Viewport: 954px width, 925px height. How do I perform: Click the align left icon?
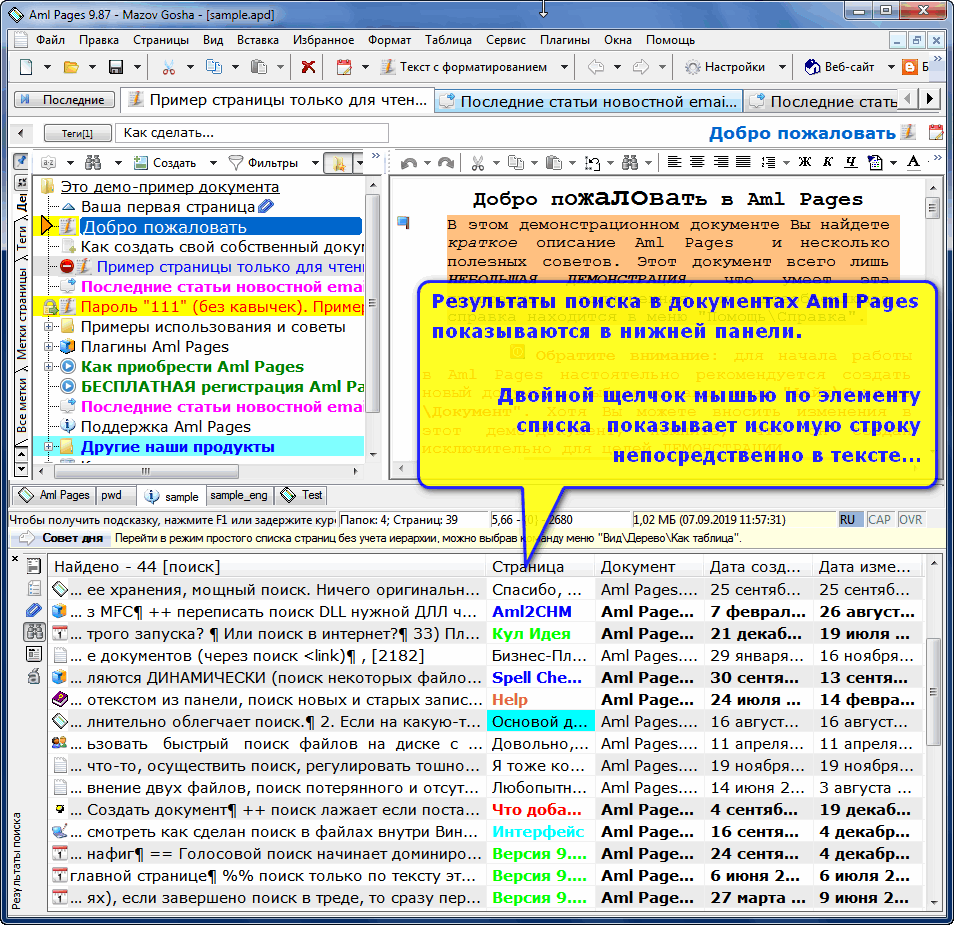click(674, 162)
